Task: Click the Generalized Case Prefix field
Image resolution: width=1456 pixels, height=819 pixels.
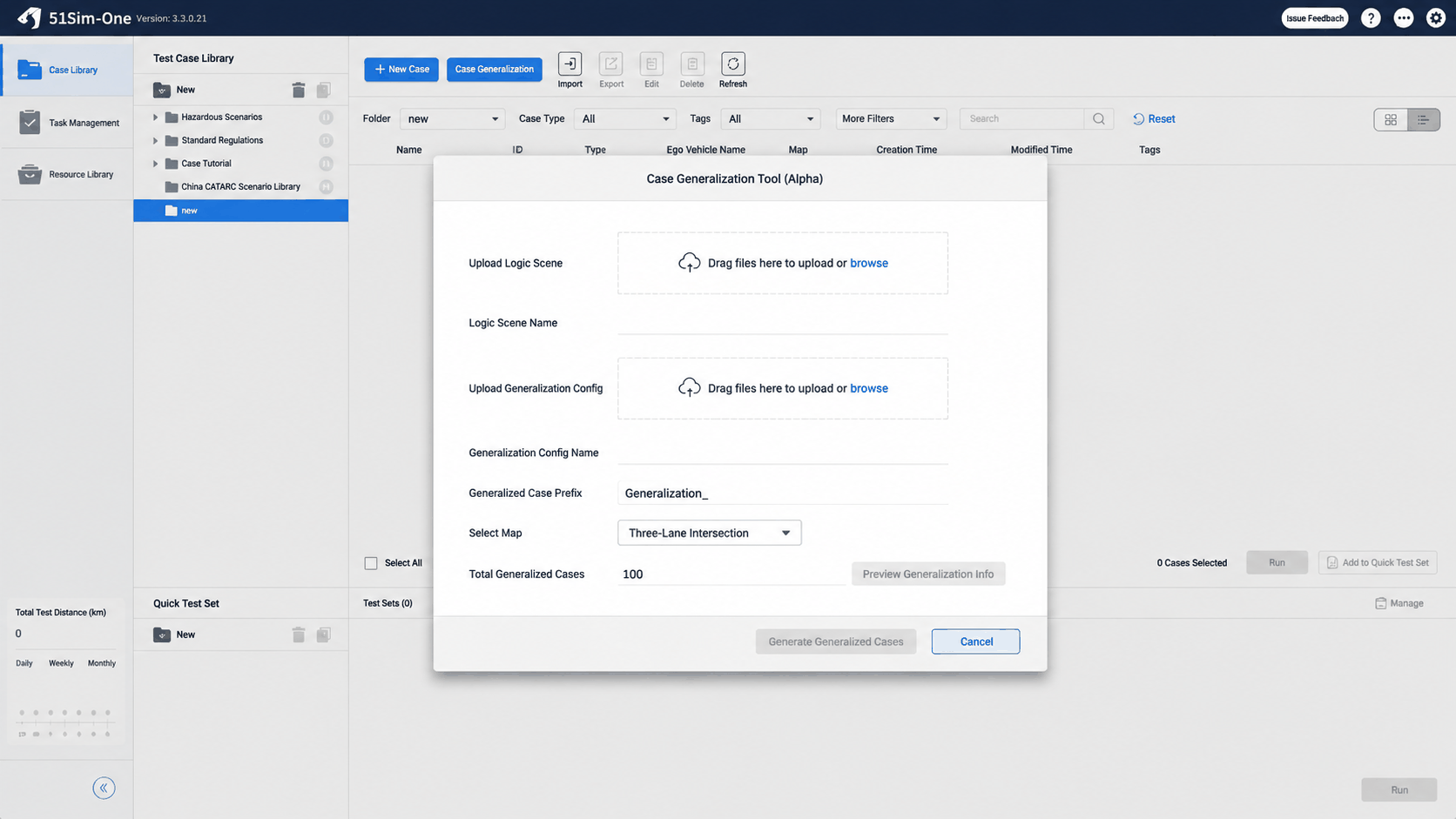Action: [783, 493]
